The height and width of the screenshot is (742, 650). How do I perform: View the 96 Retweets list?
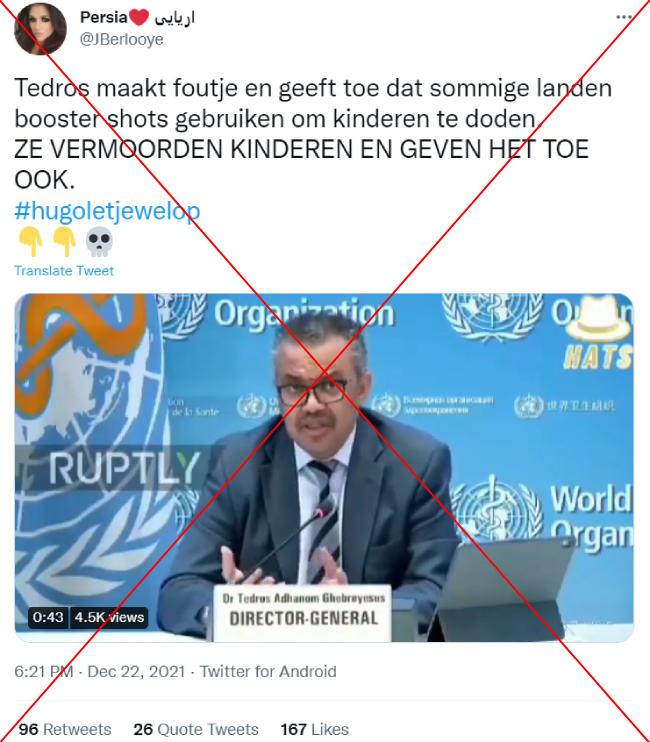click(x=65, y=729)
